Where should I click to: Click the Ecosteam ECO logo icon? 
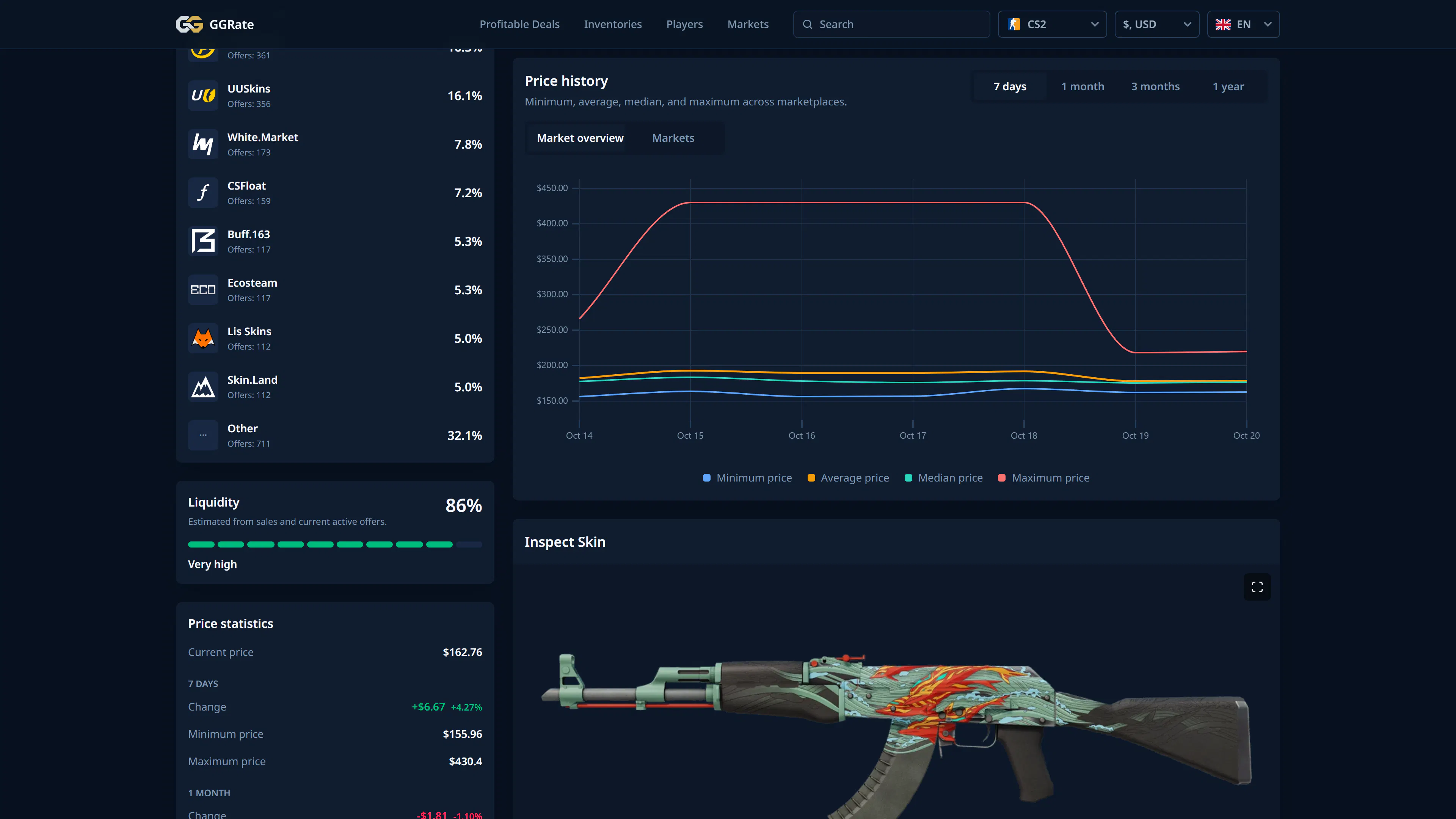(203, 290)
